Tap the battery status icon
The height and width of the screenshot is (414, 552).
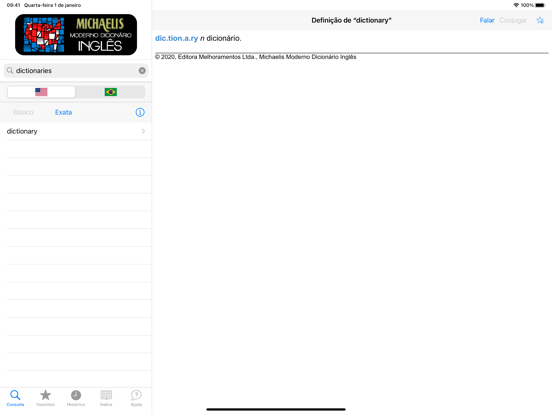point(540,5)
